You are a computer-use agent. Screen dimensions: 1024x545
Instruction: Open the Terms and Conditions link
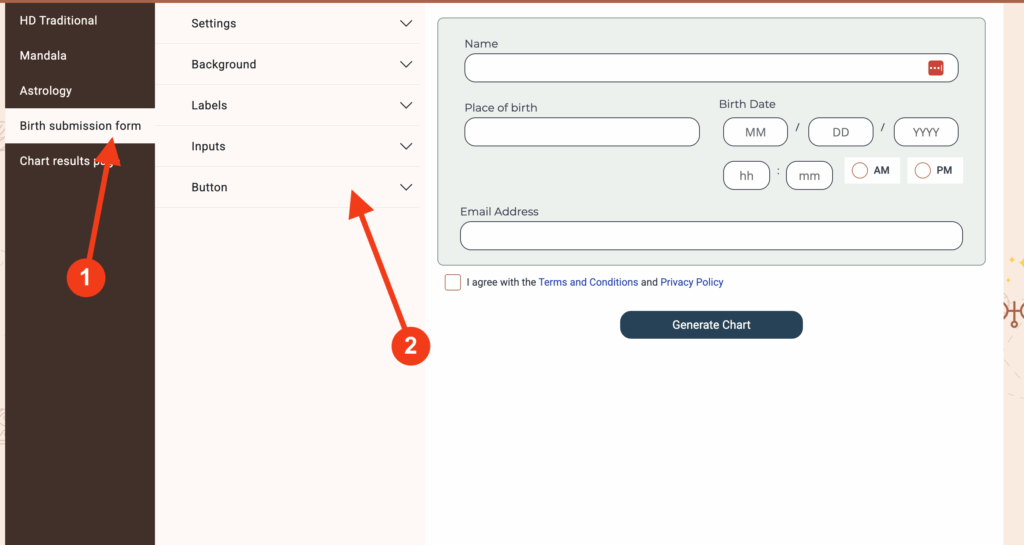tap(588, 282)
